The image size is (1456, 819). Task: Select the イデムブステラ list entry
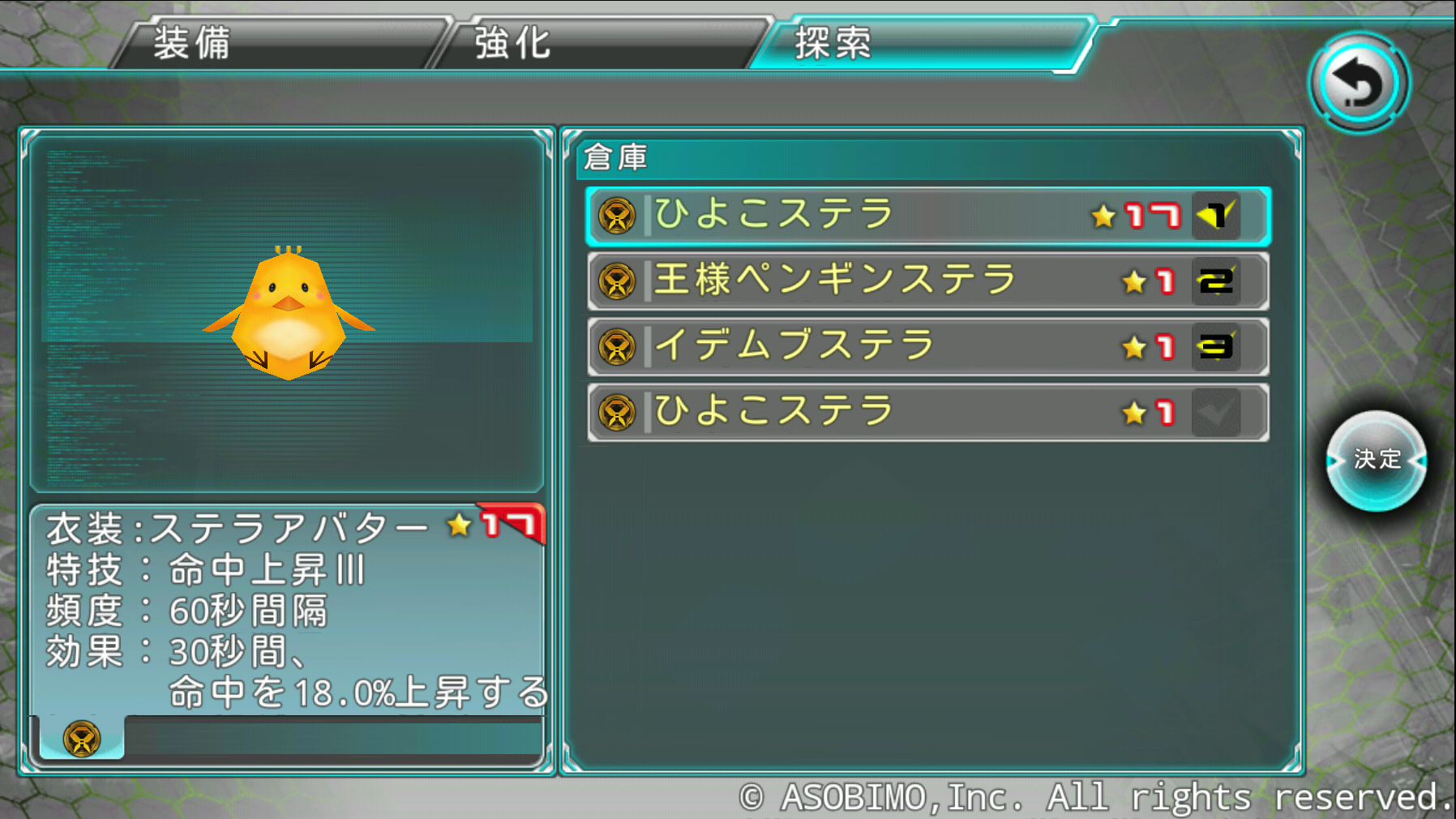point(928,347)
